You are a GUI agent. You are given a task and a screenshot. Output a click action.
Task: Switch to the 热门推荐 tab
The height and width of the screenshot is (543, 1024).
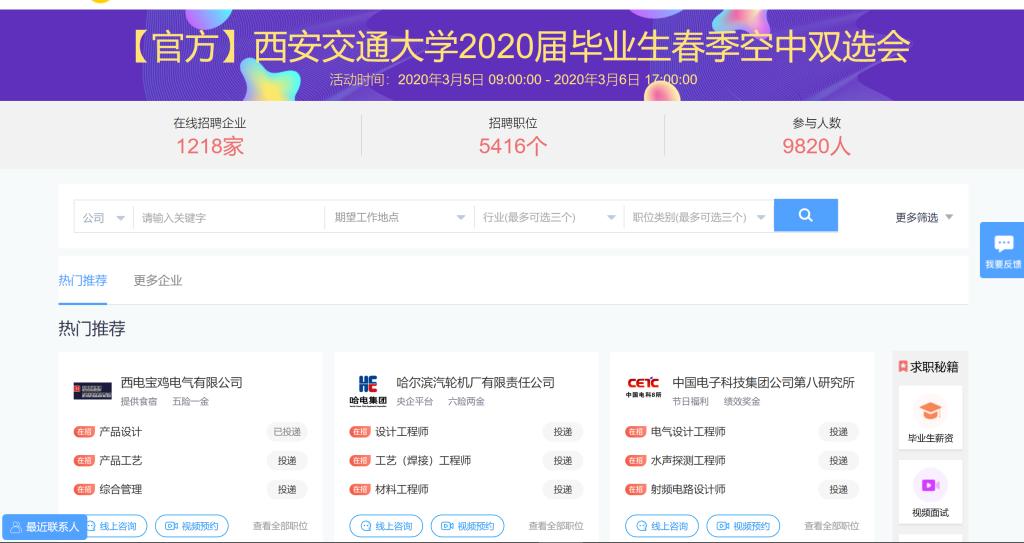click(x=82, y=281)
